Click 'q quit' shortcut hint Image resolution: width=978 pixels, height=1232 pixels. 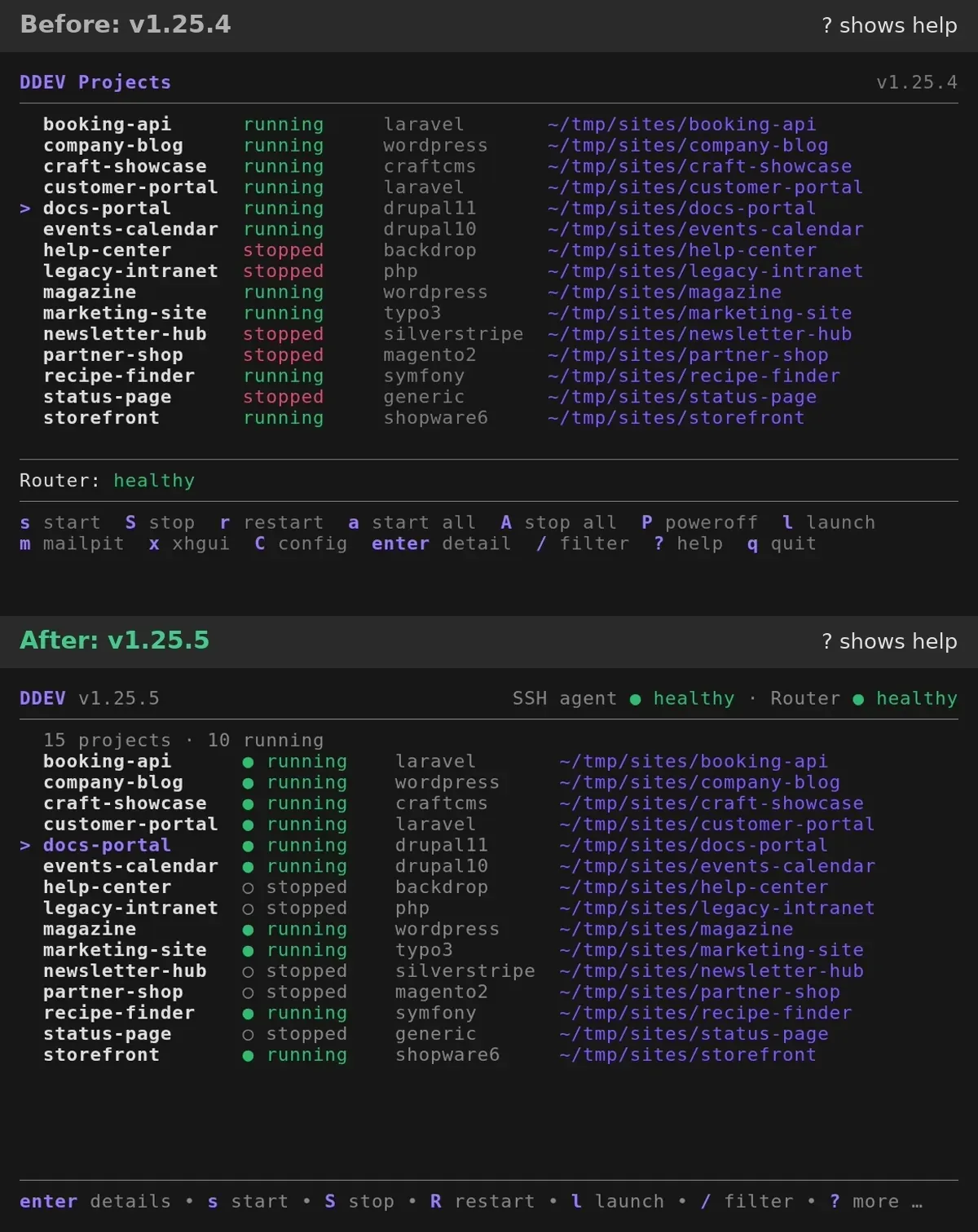coord(782,543)
